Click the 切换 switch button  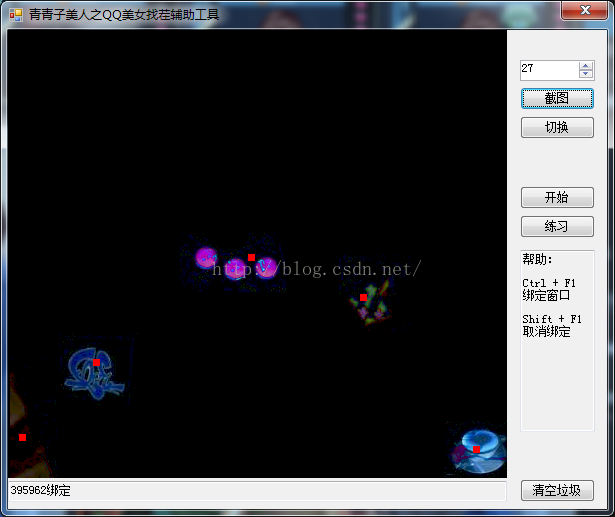coord(557,127)
